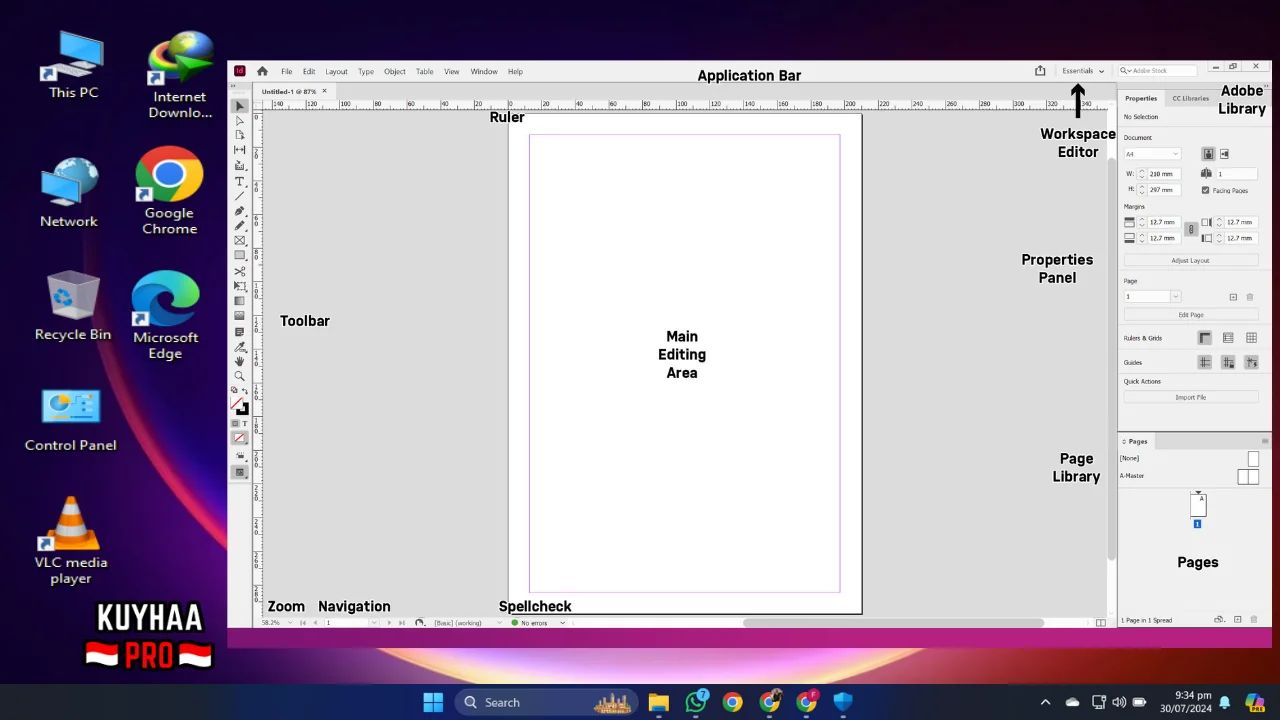1280x720 pixels.
Task: Select the Direct Selection tool
Action: [240, 120]
